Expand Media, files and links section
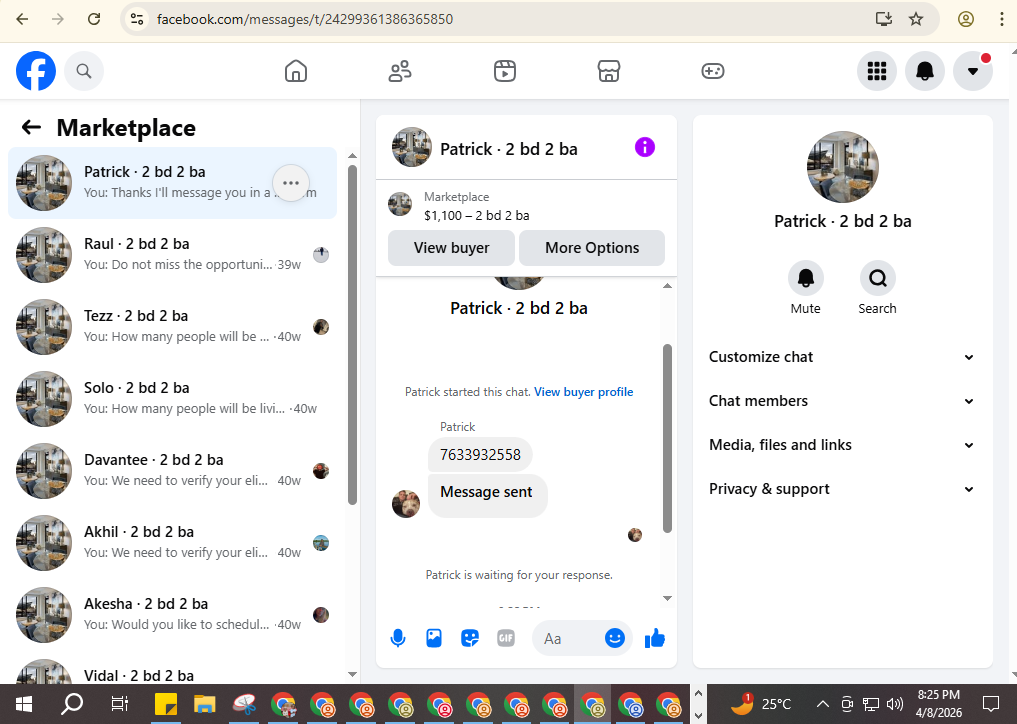This screenshot has width=1017, height=724. [x=842, y=445]
